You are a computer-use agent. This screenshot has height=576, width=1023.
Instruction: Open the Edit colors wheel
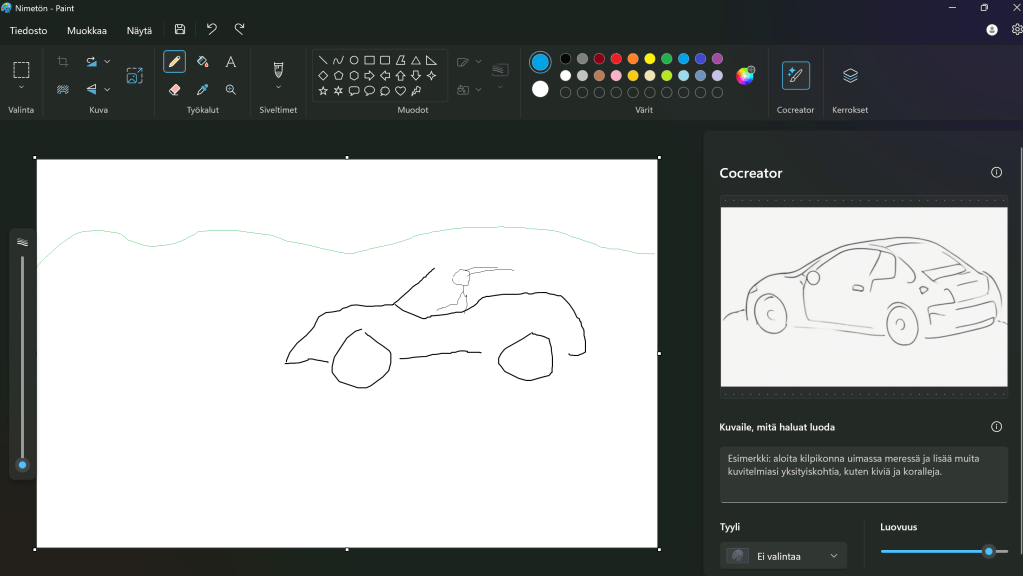745,75
